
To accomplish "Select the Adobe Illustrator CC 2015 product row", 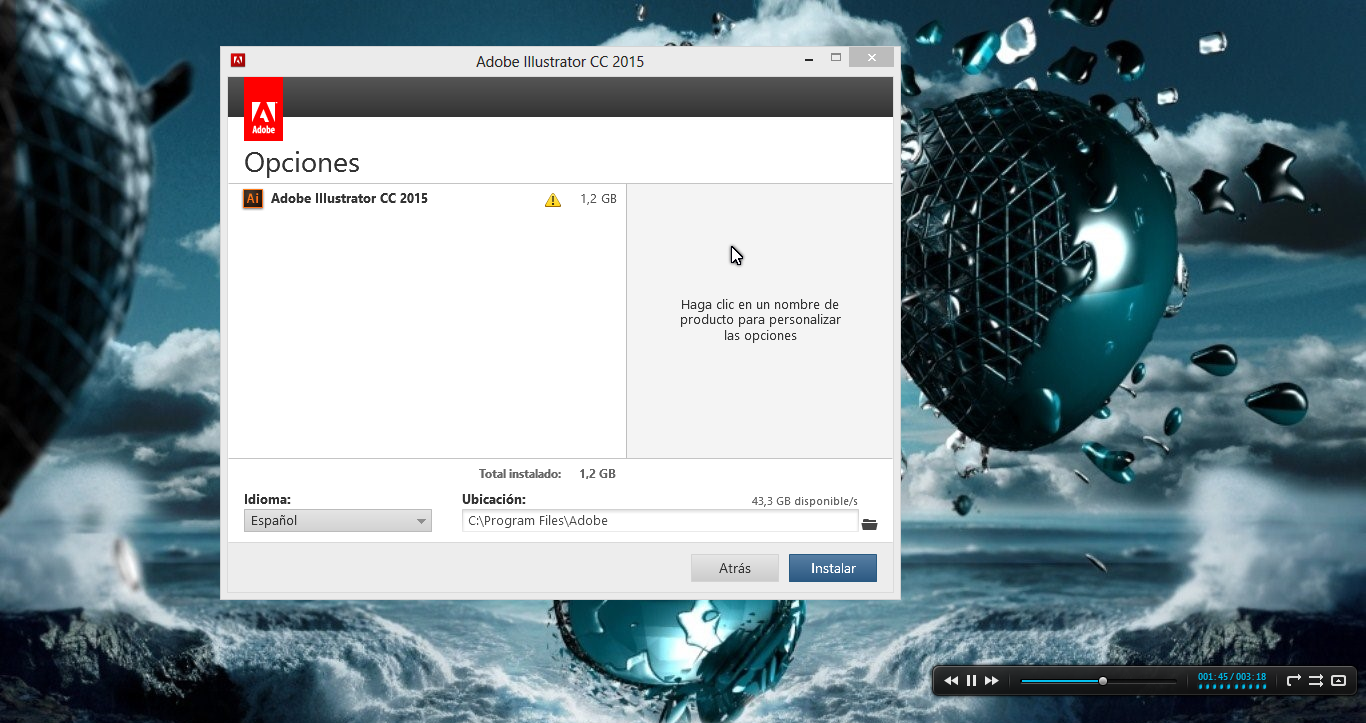I will [427, 199].
